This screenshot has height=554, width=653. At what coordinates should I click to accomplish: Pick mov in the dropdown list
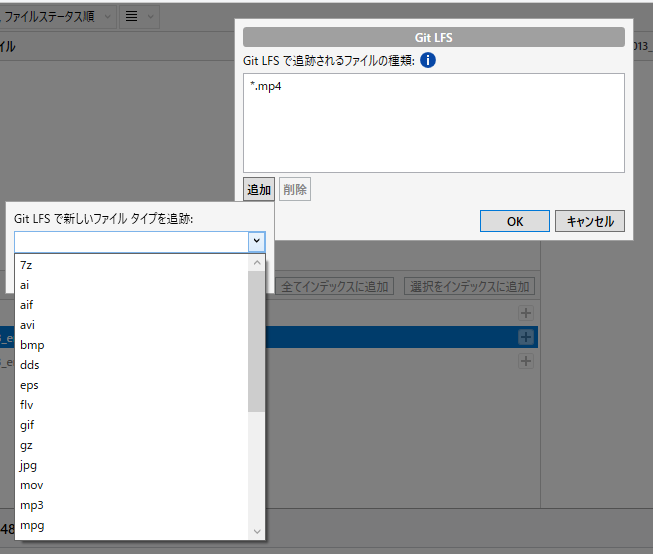click(x=132, y=485)
